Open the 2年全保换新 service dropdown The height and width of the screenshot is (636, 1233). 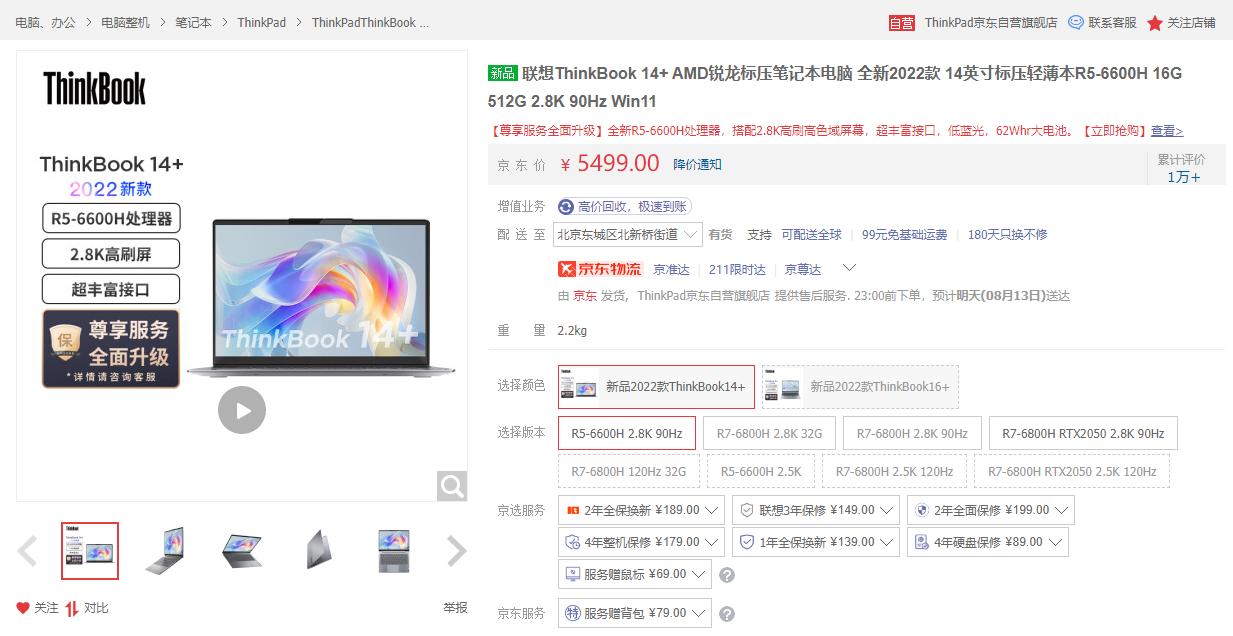pos(641,510)
